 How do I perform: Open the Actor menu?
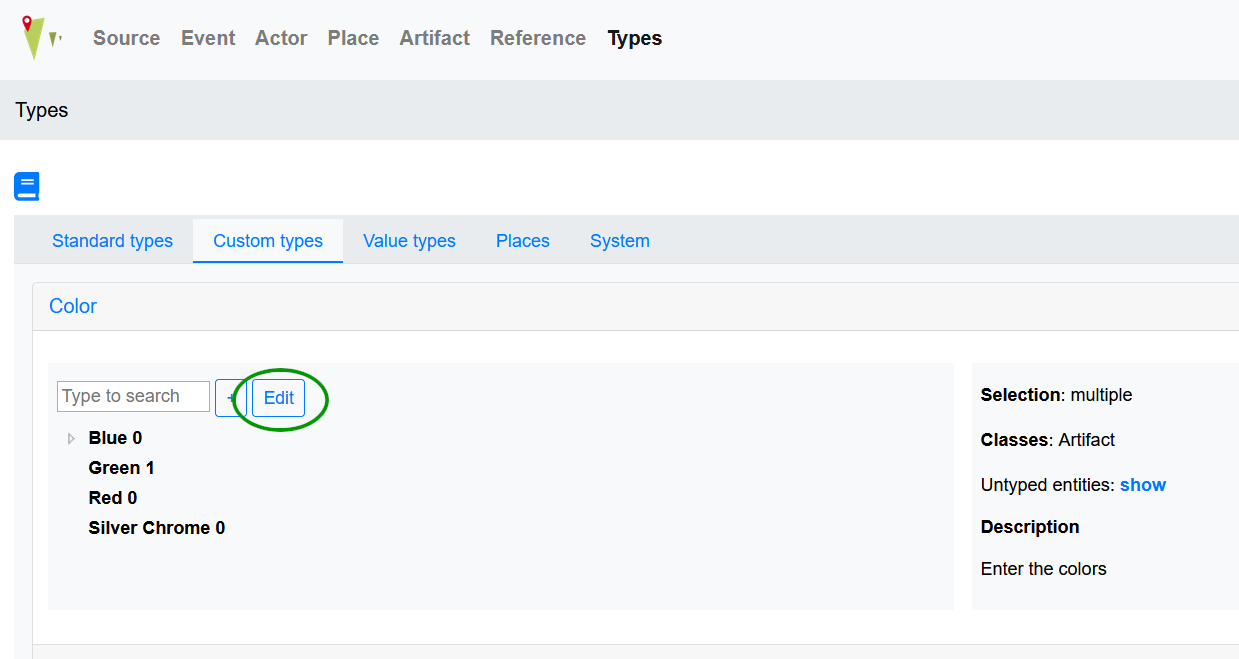click(x=281, y=38)
